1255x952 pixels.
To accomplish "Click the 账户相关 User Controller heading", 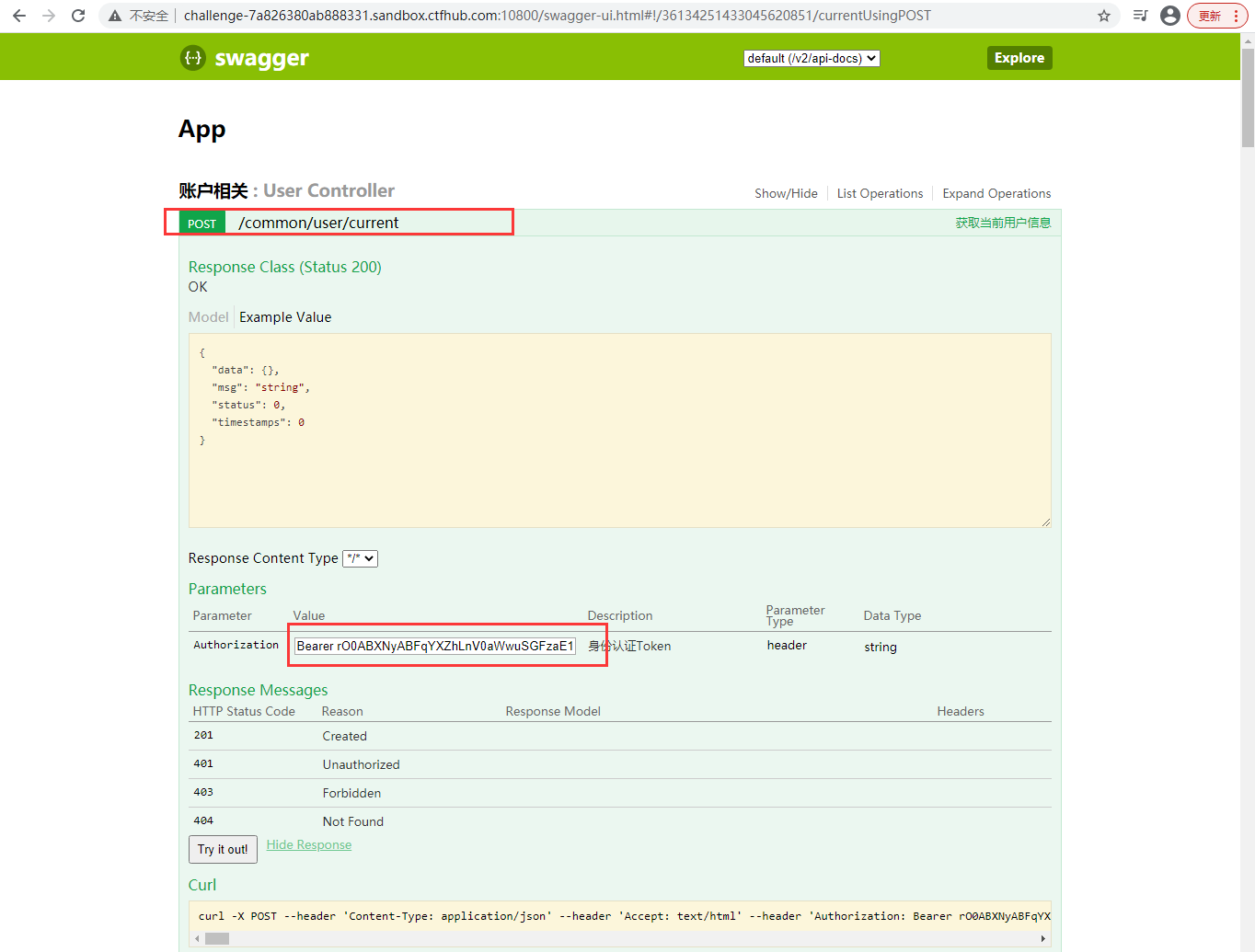I will [x=286, y=190].
